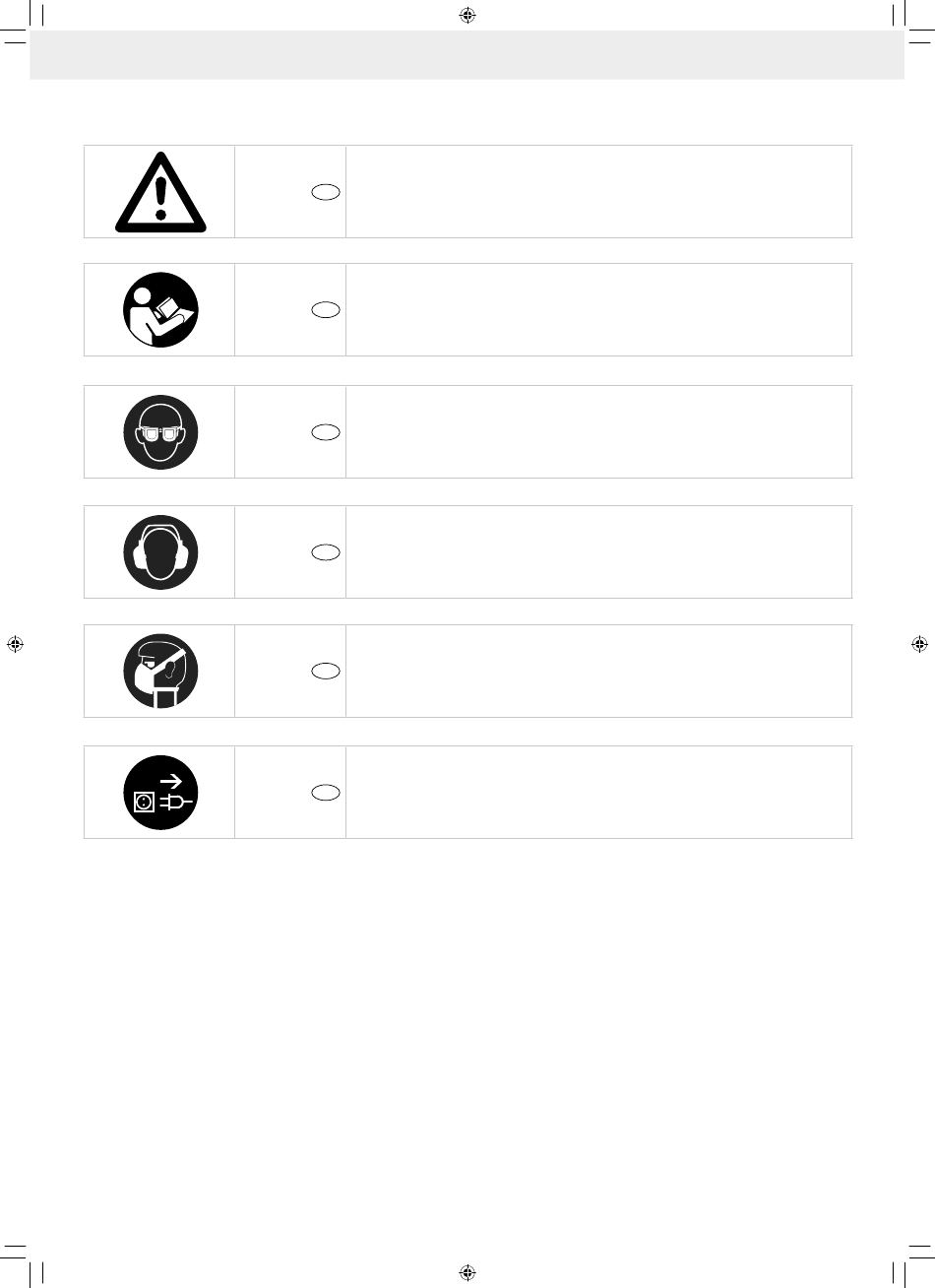Image resolution: width=935 pixels, height=1288 pixels.
Task: Select the ear protection headphones symbol
Action: [x=160, y=551]
